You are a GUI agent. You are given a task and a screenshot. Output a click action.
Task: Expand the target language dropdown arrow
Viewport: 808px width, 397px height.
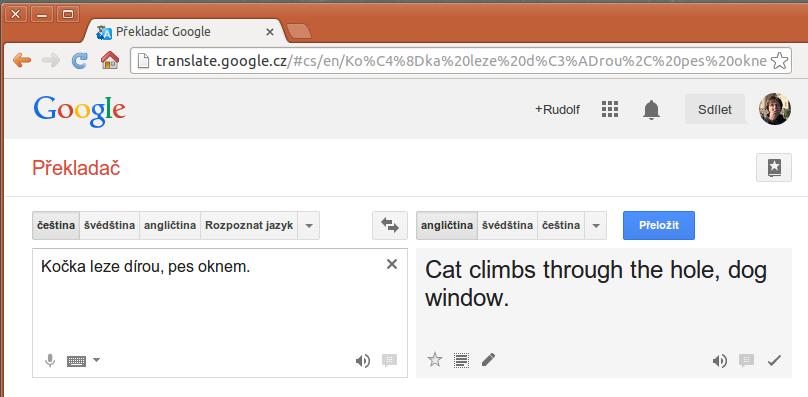click(x=596, y=225)
